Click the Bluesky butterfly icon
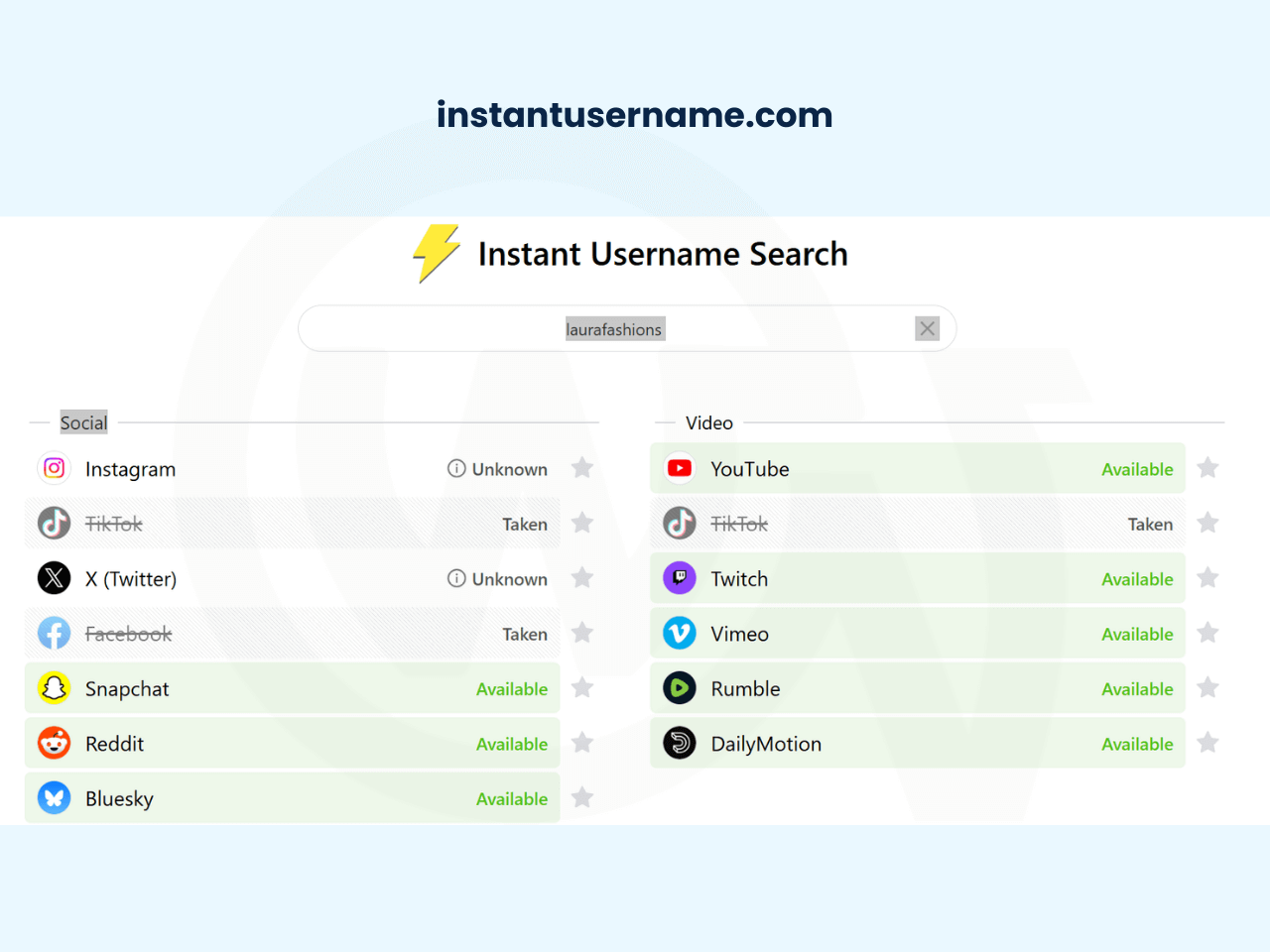 [55, 798]
